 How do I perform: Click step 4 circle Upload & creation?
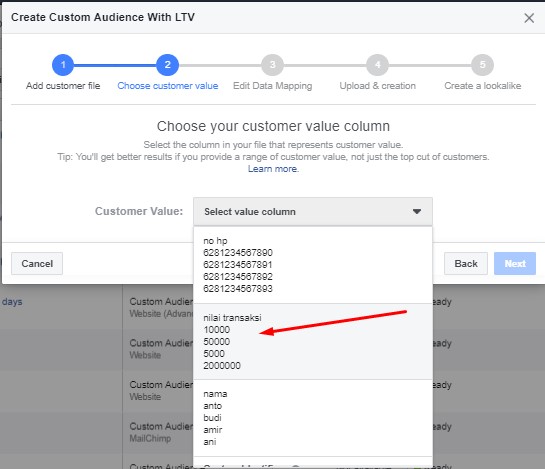(377, 65)
